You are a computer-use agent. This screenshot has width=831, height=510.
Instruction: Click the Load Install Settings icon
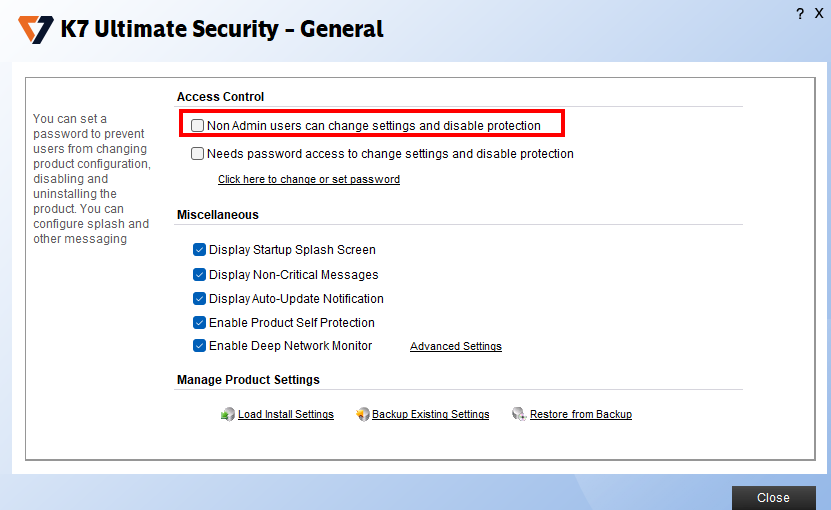pyautogui.click(x=228, y=414)
